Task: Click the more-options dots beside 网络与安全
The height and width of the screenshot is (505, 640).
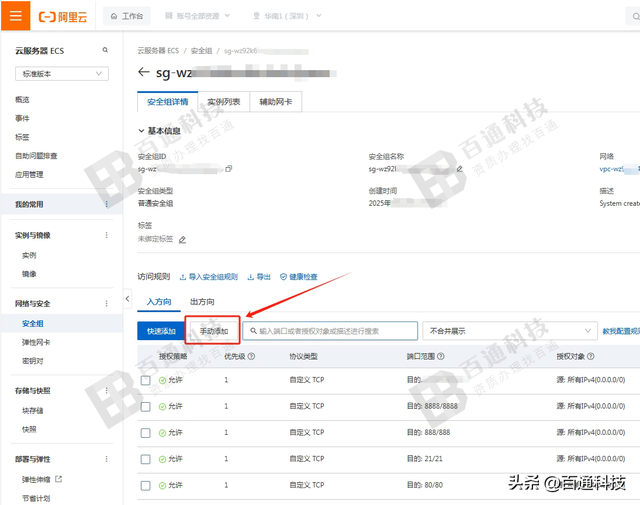Action: click(x=107, y=303)
